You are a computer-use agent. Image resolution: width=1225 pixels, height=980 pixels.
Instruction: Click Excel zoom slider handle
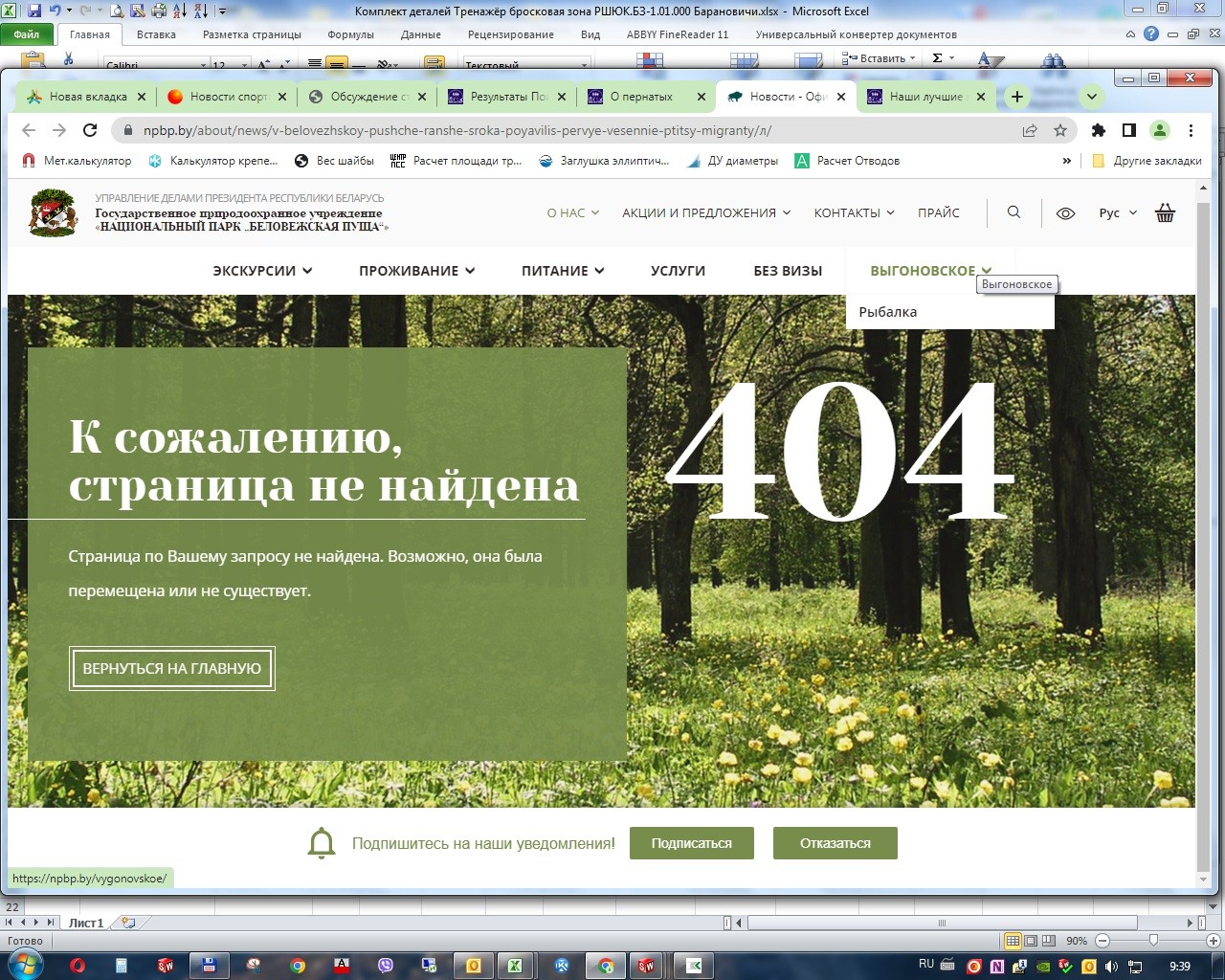click(x=1153, y=941)
